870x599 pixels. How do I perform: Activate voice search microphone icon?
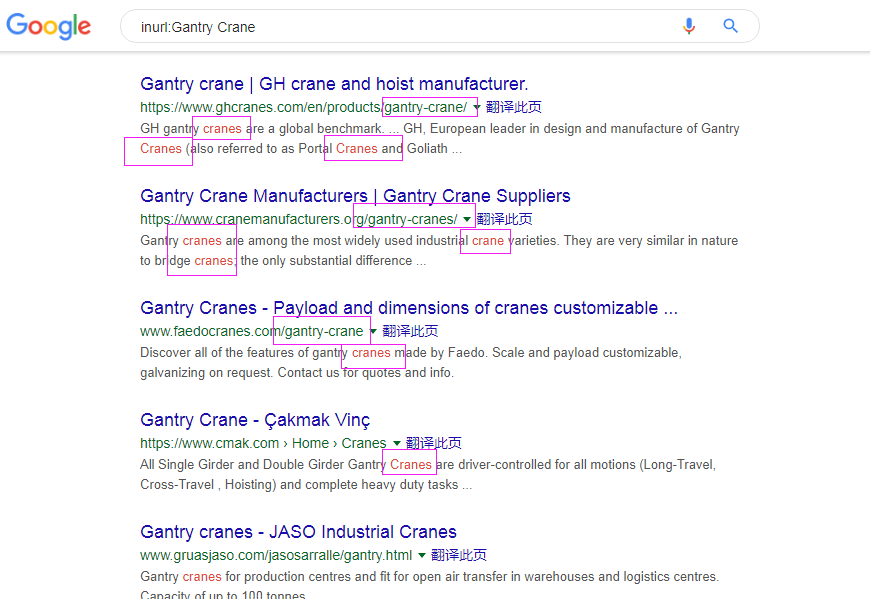689,26
